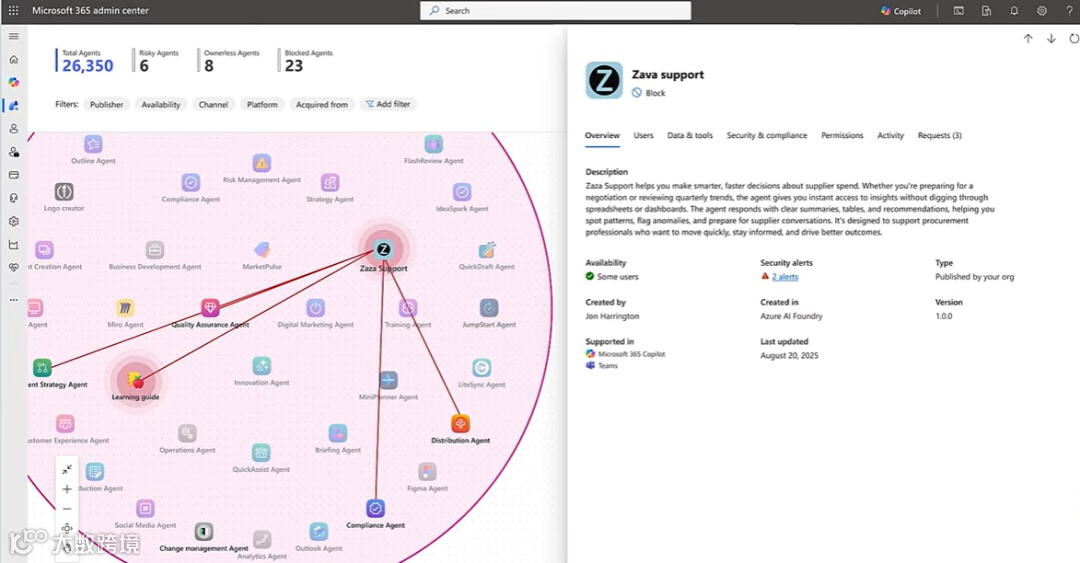This screenshot has width=1080, height=563.
Task: Go to previous agent with up arrow
Action: (x=1028, y=39)
